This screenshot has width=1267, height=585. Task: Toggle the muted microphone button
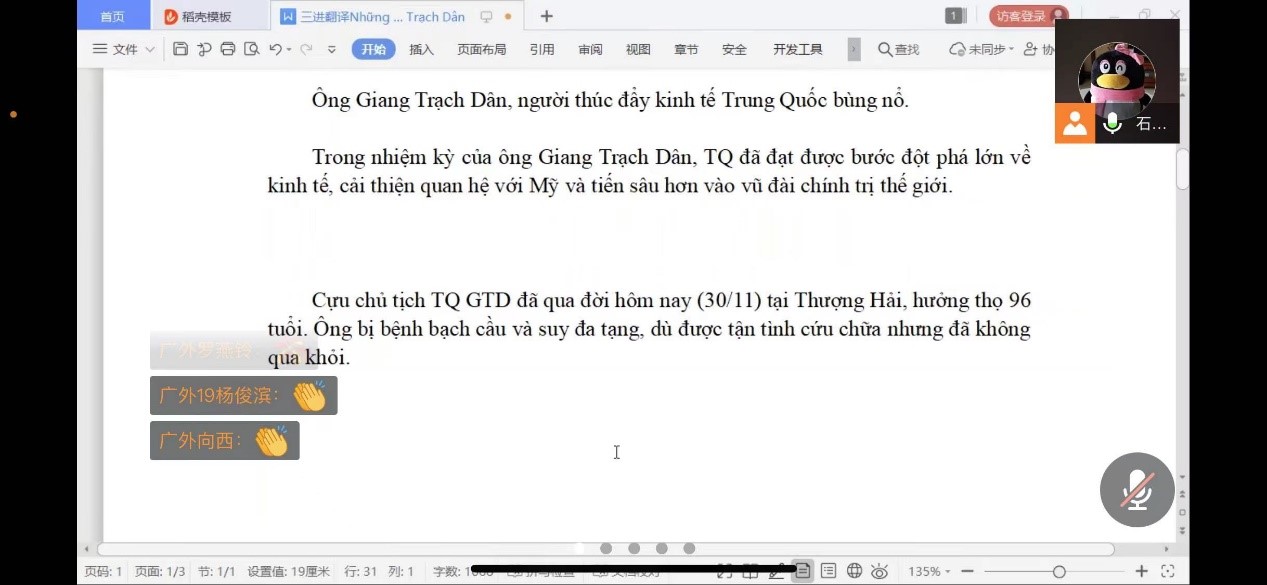(1136, 490)
